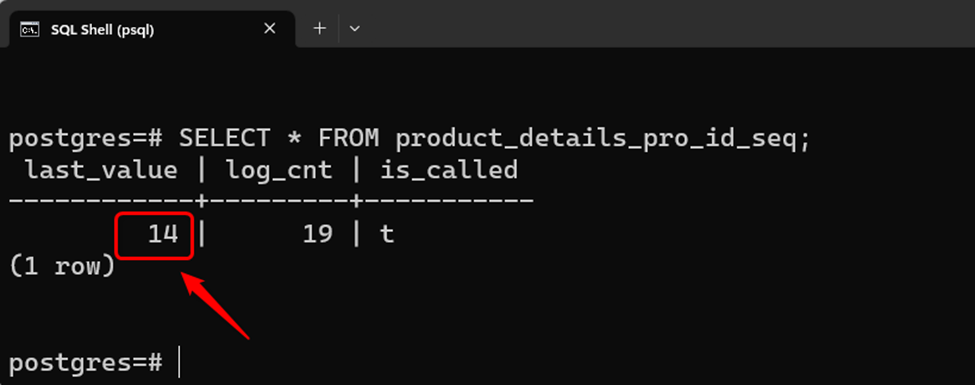Click the terminal icon in the SQL Shell tab
This screenshot has width=975, height=385.
tap(29, 29)
